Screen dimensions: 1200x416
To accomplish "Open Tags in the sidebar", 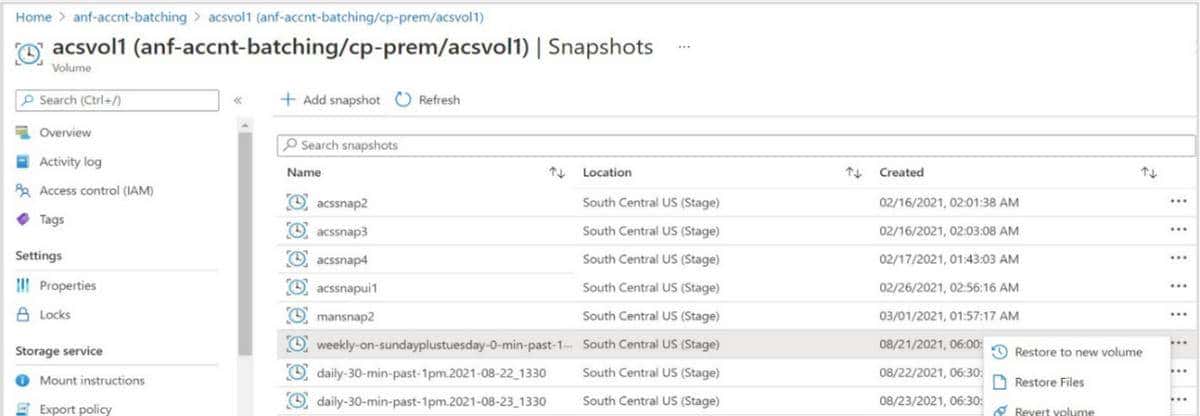I will point(51,220).
